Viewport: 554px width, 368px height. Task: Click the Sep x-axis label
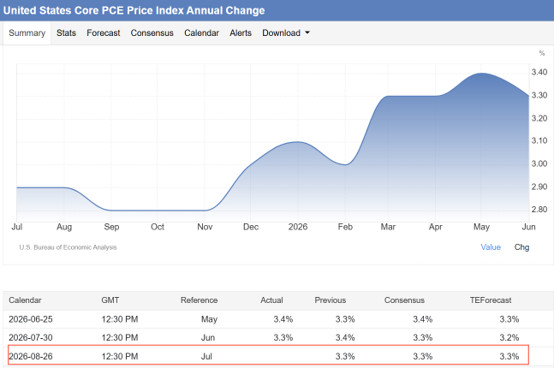111,227
